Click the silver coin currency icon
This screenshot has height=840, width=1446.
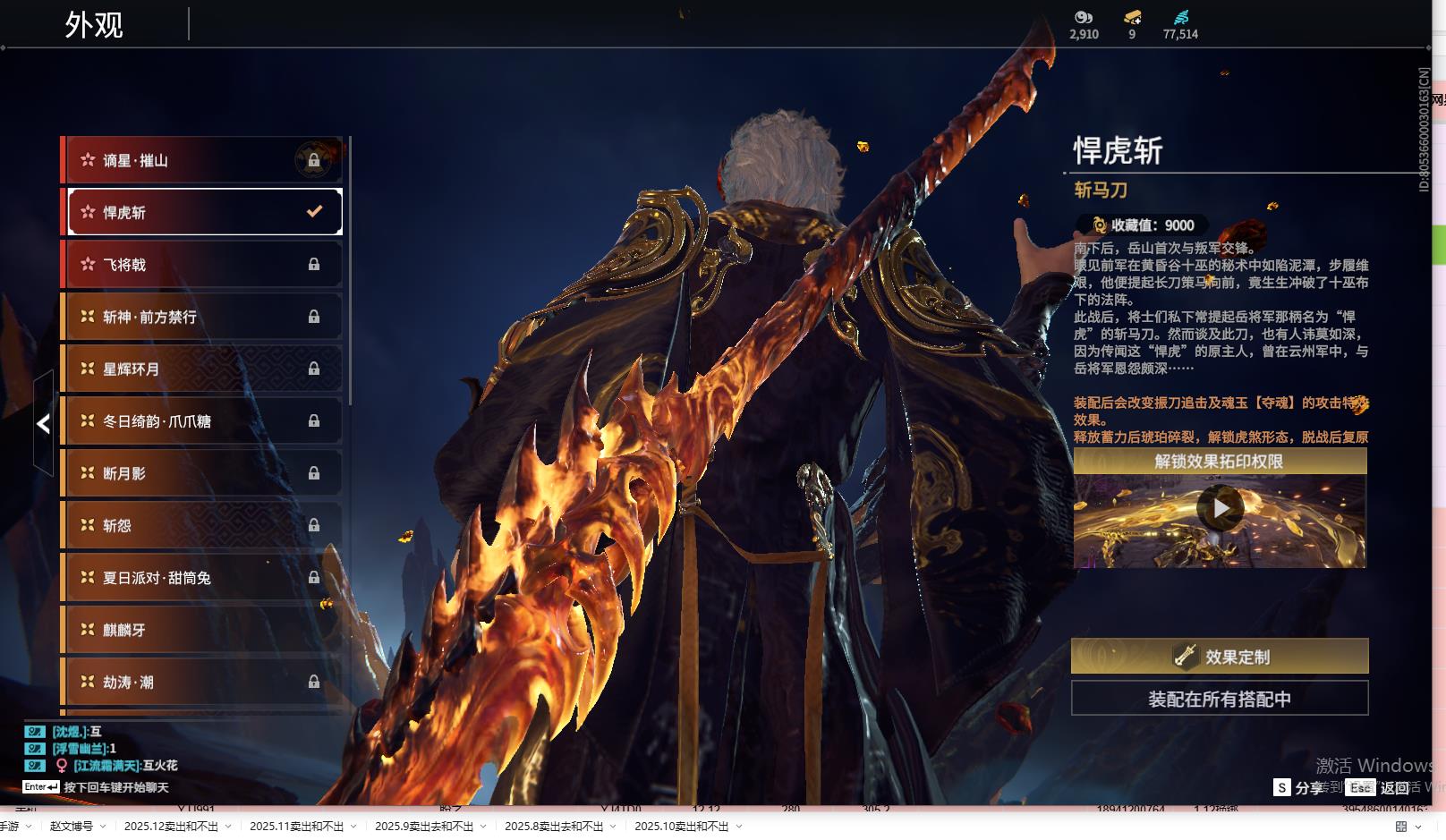(1084, 17)
